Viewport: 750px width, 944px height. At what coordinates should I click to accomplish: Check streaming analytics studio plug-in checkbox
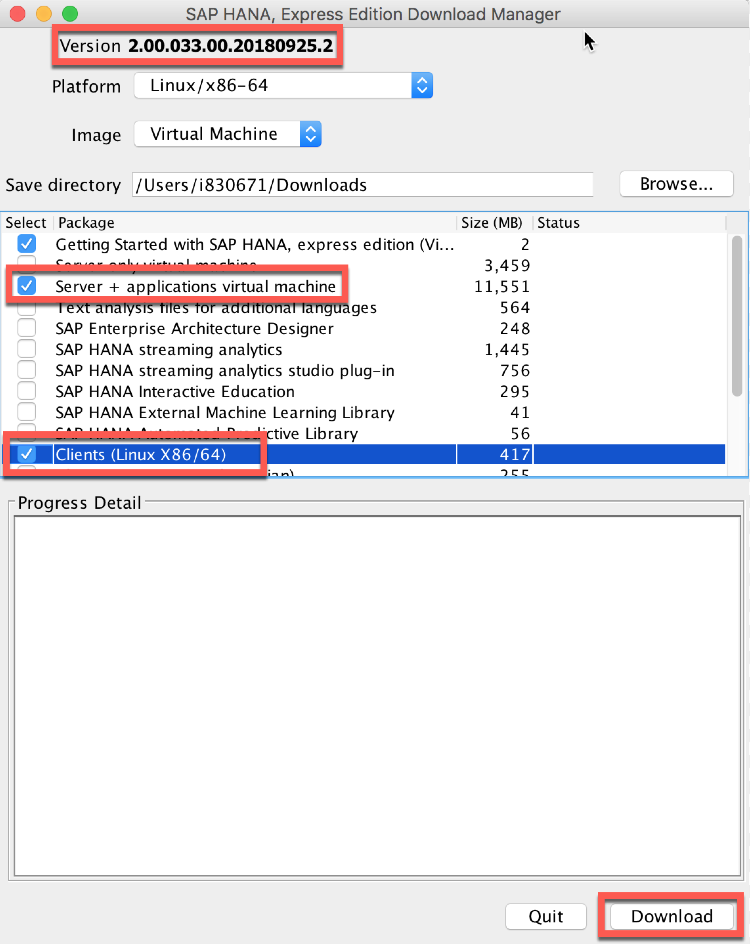pos(26,370)
